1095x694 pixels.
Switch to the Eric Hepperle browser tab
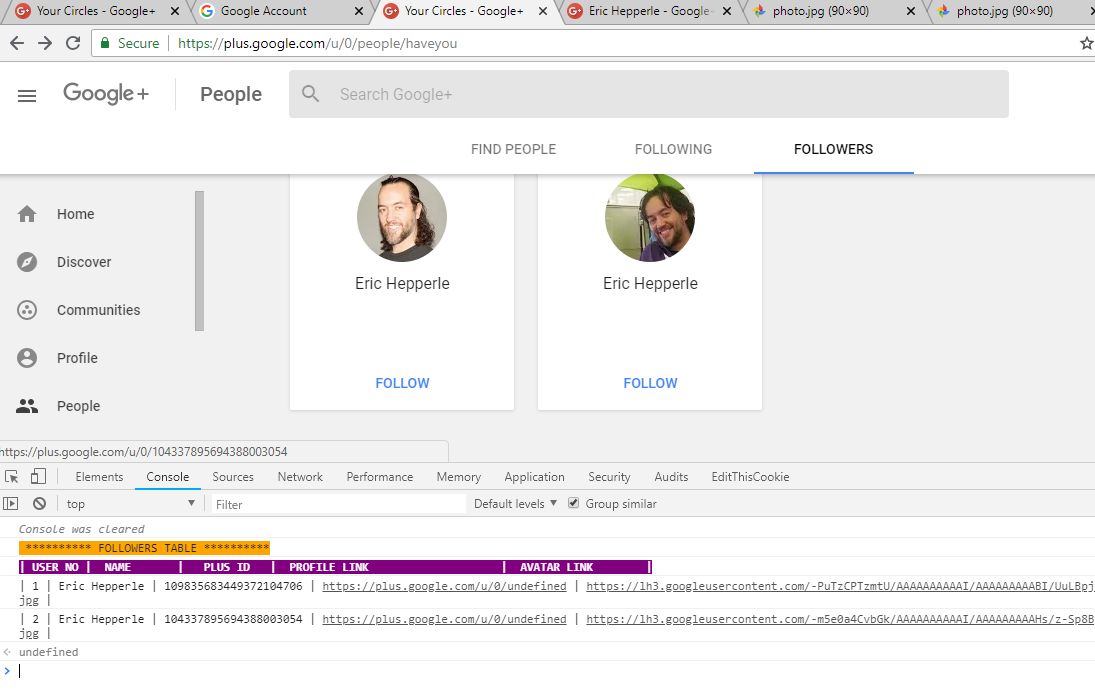point(649,11)
